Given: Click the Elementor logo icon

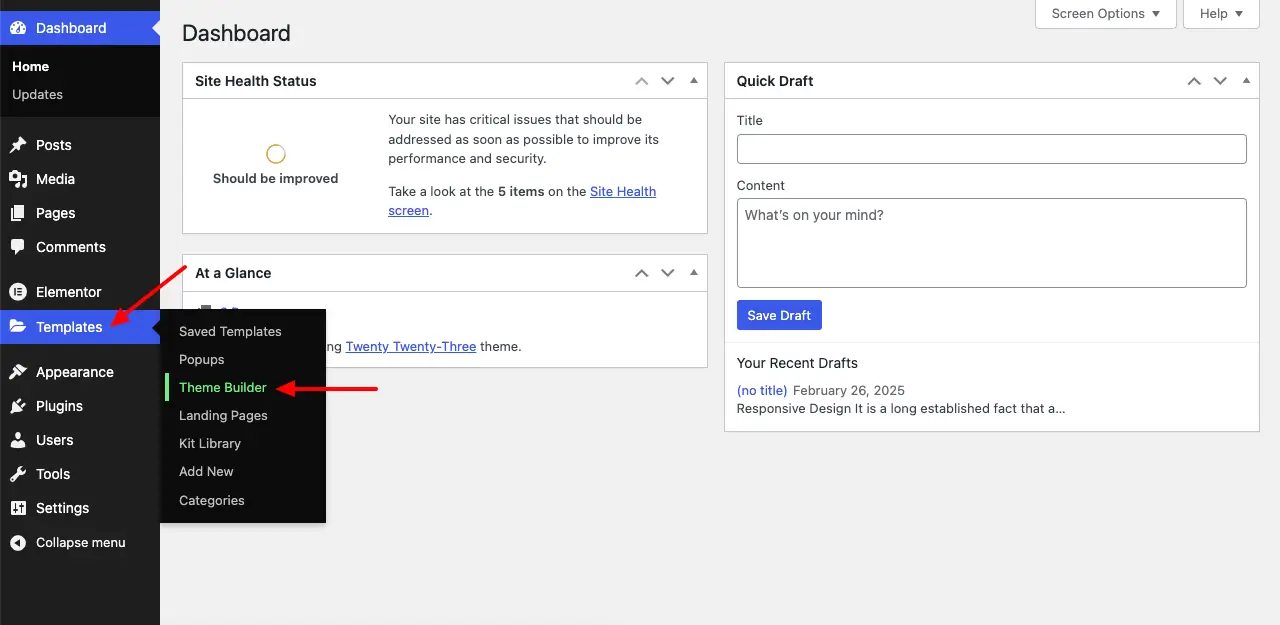Looking at the screenshot, I should click(18, 292).
